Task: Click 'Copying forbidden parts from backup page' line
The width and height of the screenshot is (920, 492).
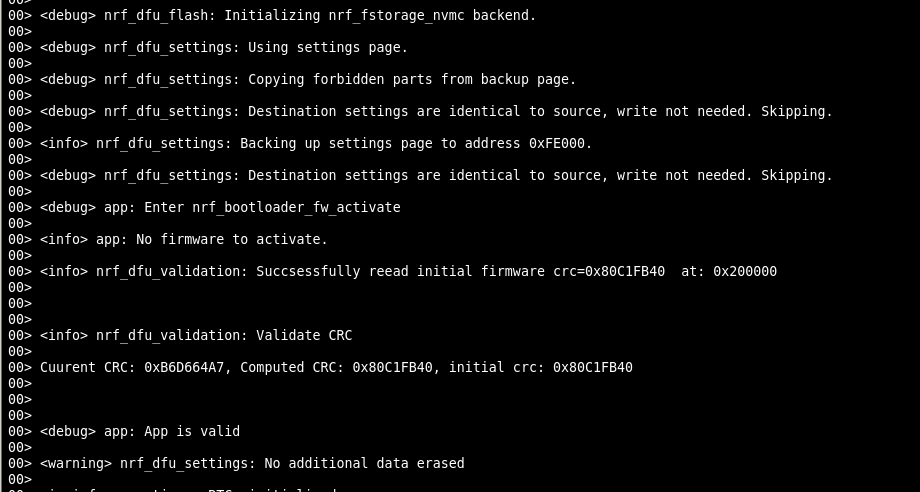Action: tap(292, 80)
